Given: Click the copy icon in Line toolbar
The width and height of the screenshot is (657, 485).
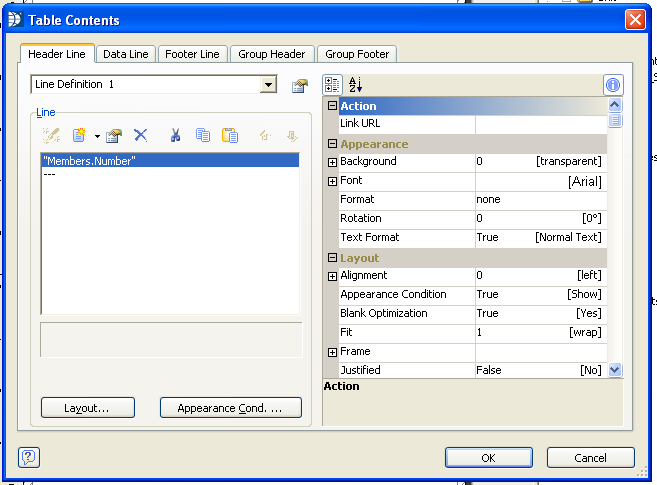Looking at the screenshot, I should tap(203, 135).
